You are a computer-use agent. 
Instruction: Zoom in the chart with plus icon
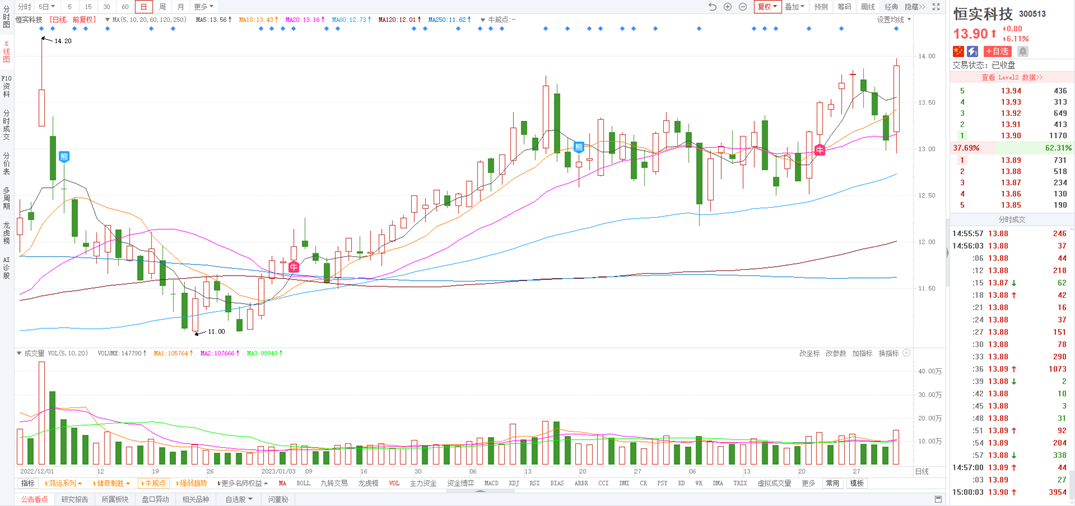727,7
